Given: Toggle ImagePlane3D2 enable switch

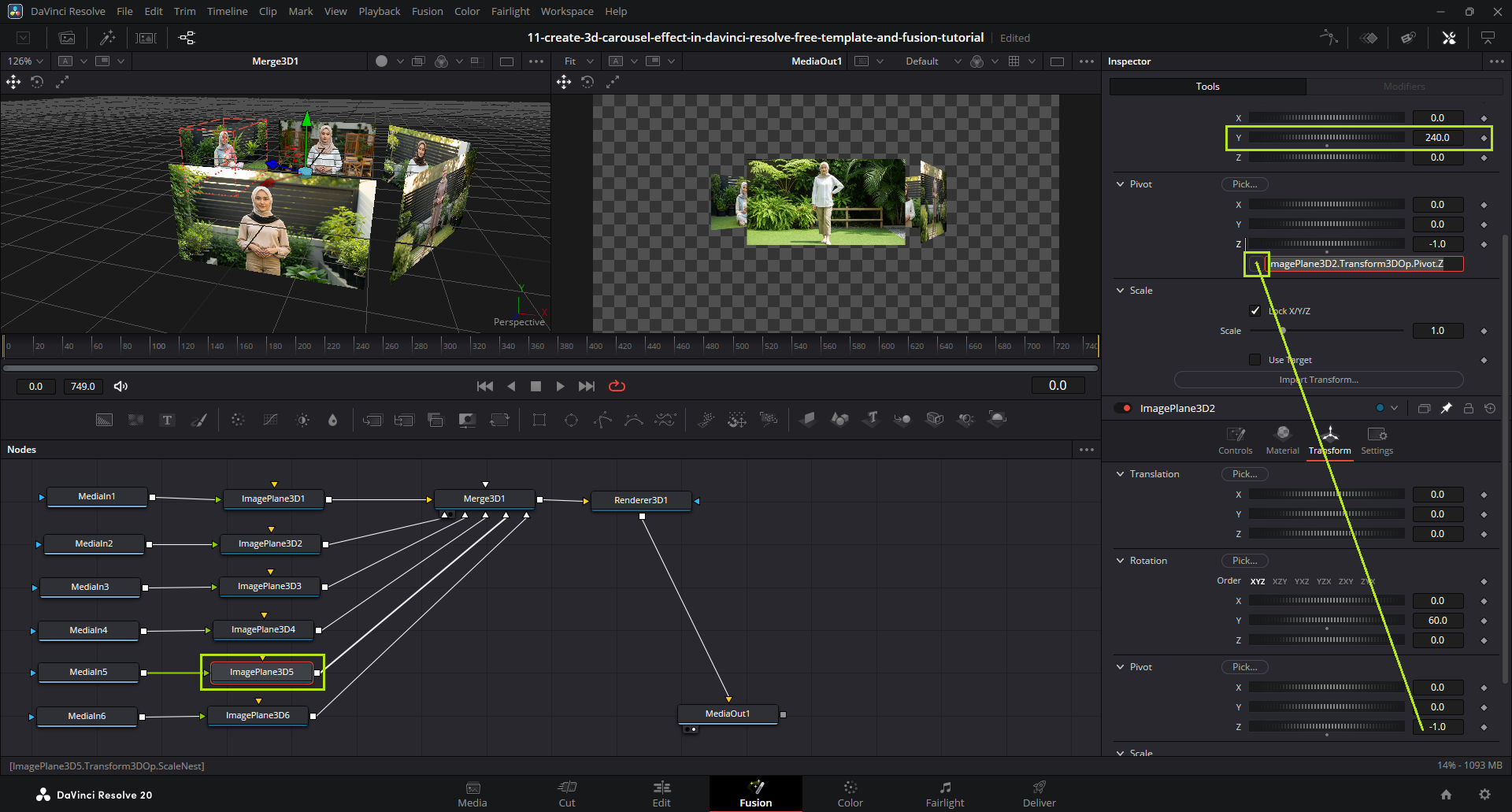Looking at the screenshot, I should point(1123,408).
